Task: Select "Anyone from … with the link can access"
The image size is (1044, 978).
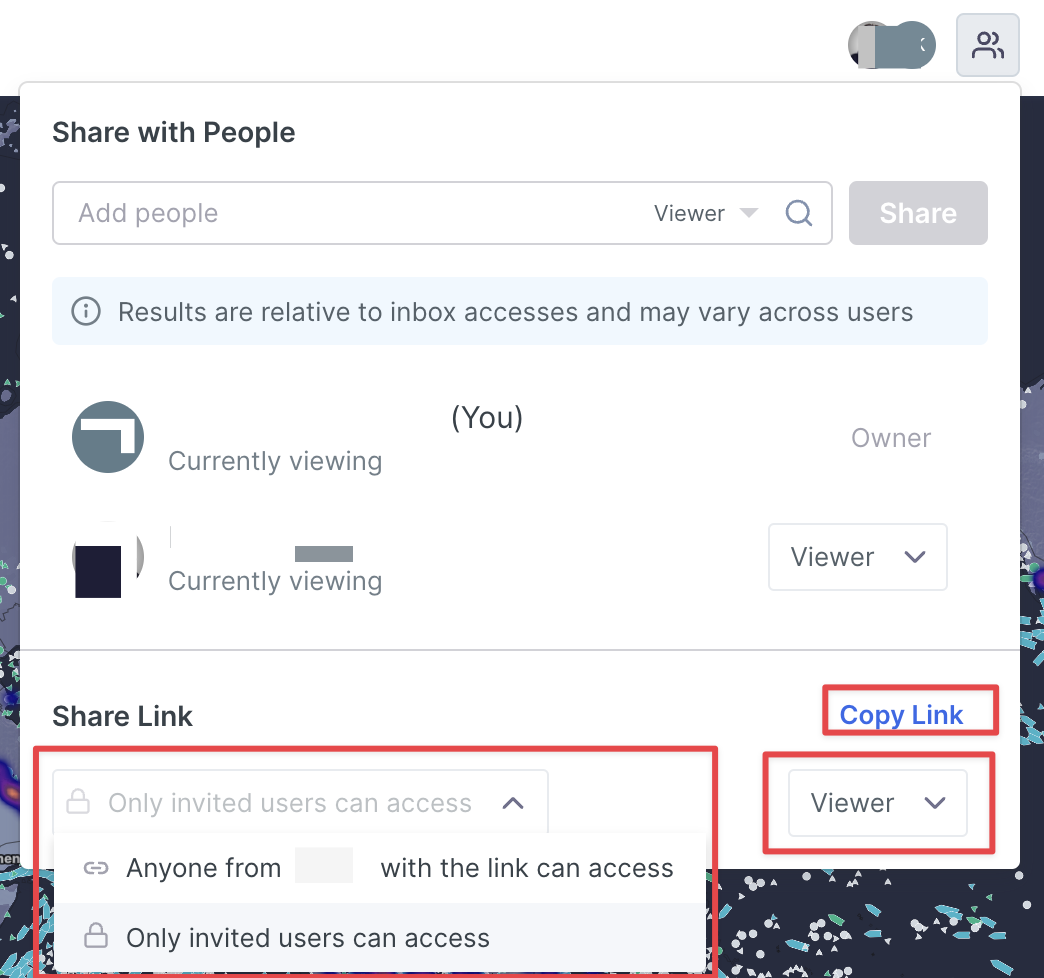Action: [400, 868]
